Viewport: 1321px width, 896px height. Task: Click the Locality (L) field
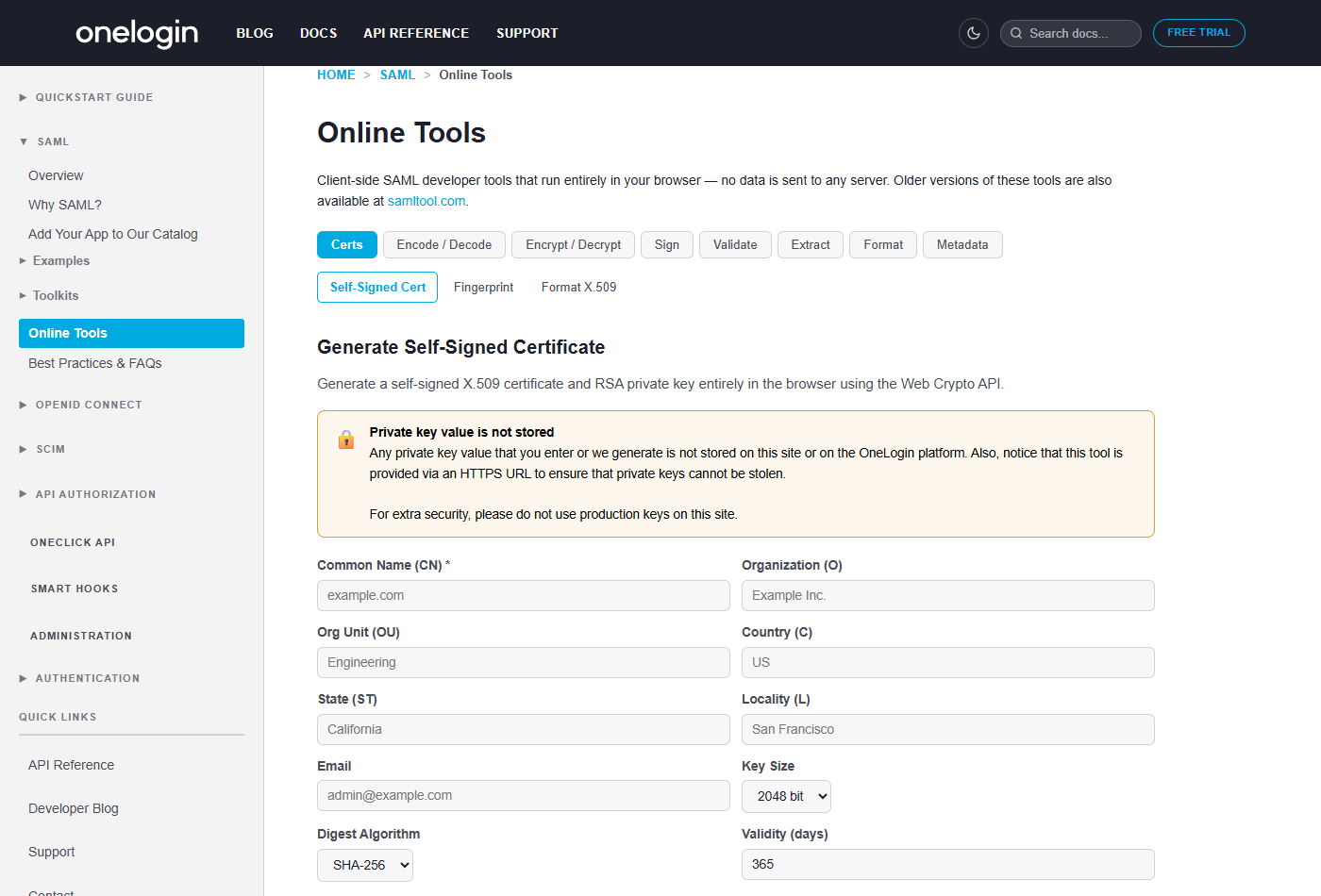click(x=948, y=729)
